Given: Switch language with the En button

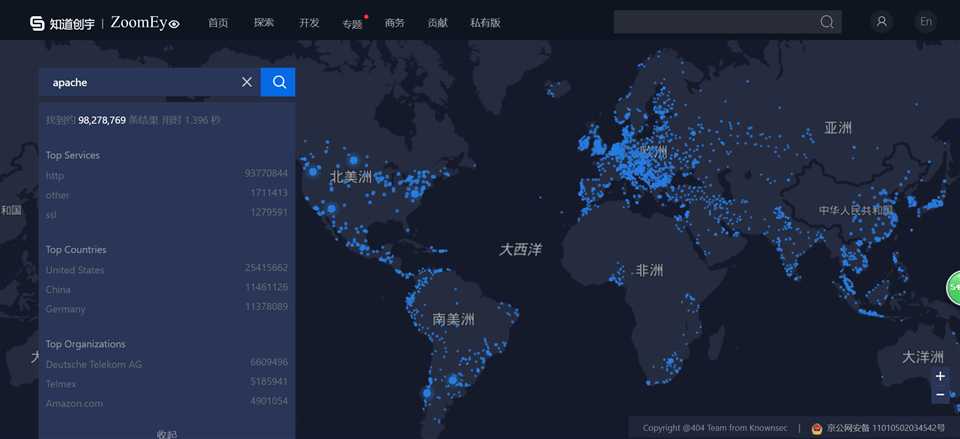Looking at the screenshot, I should click(x=926, y=21).
